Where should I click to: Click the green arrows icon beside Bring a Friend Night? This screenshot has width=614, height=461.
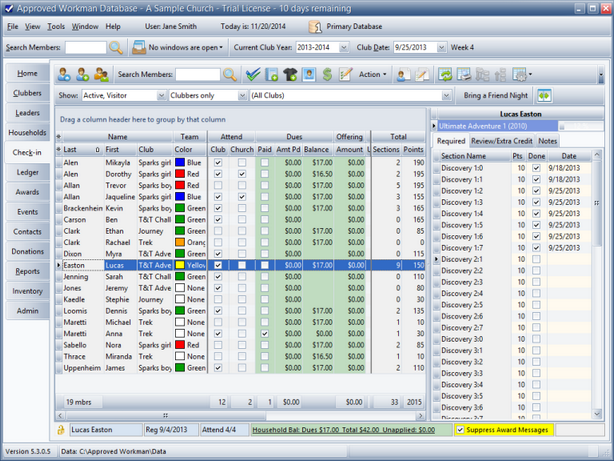click(544, 95)
